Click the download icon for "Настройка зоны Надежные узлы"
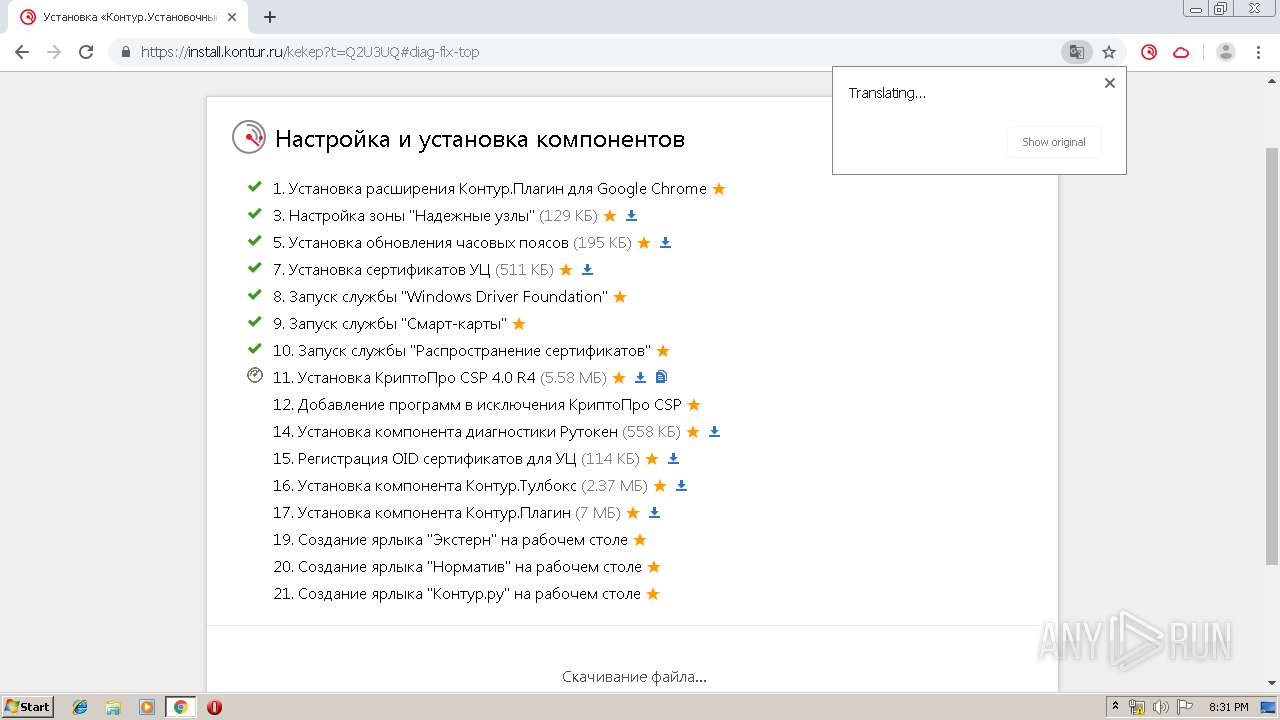Screen dimensions: 1280x720 point(631,215)
